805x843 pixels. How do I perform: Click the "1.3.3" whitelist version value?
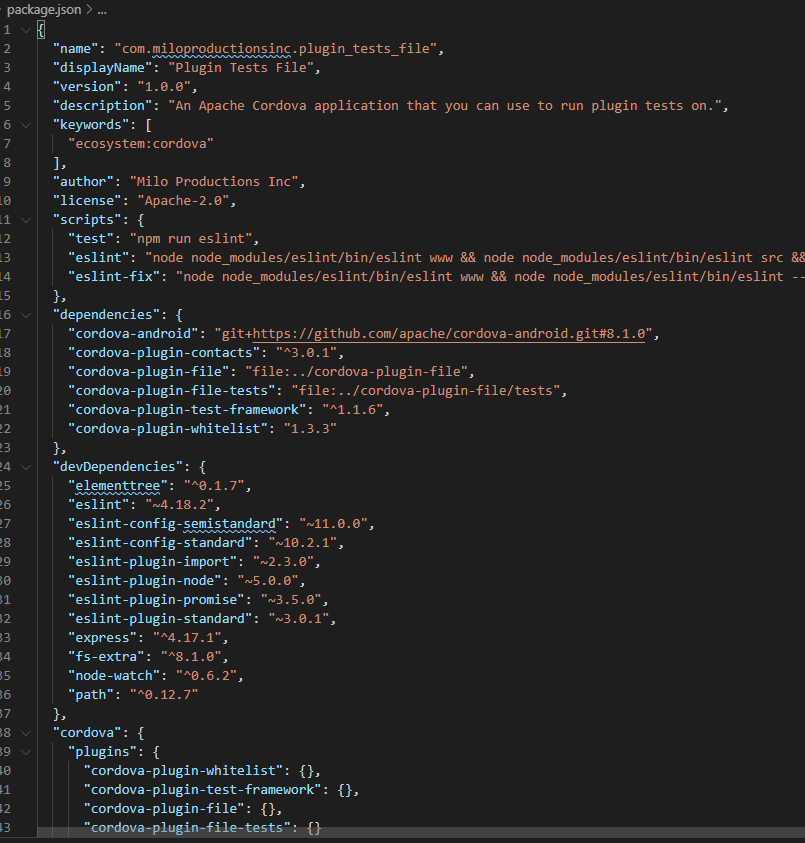[x=310, y=429]
